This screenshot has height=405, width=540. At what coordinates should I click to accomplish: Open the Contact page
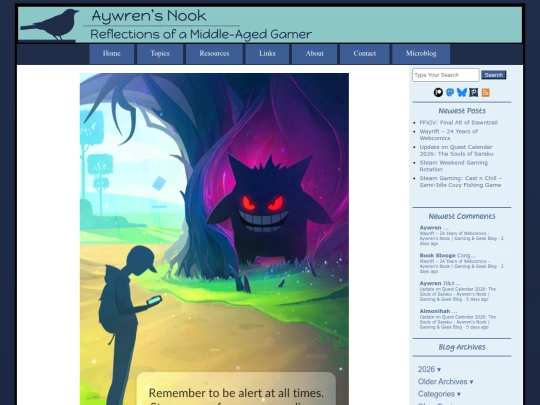pyautogui.click(x=365, y=54)
